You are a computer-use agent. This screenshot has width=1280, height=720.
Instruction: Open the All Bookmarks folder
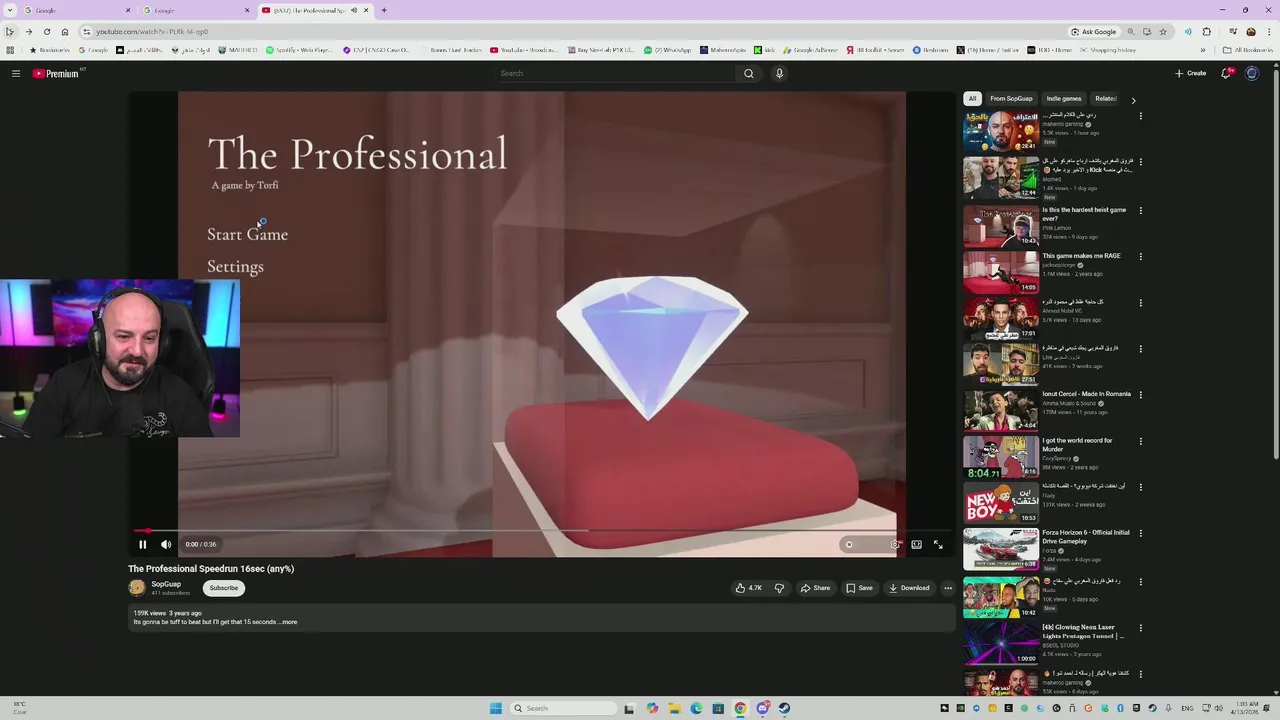1247,50
